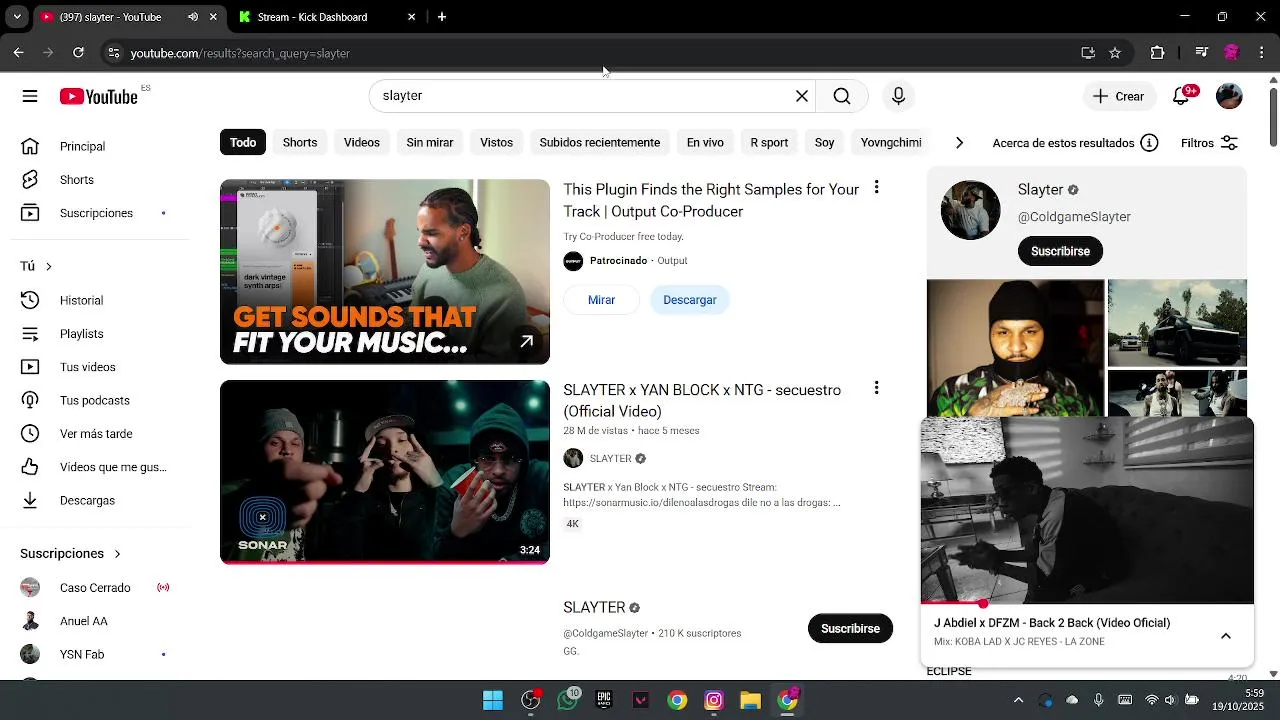
Task: Open WhatsApp from the taskbar
Action: pyautogui.click(x=568, y=700)
